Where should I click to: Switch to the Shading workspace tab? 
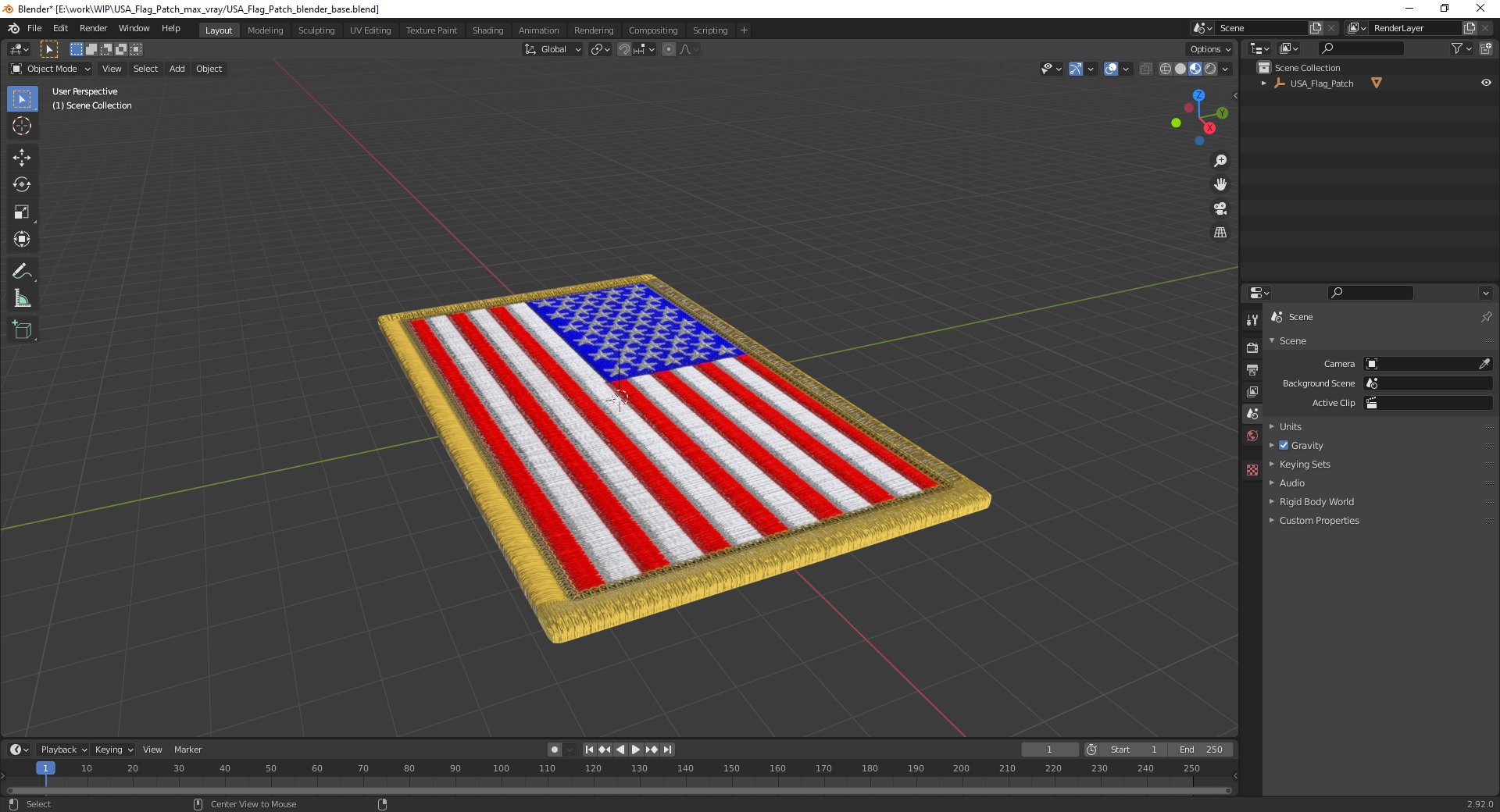pyautogui.click(x=487, y=30)
